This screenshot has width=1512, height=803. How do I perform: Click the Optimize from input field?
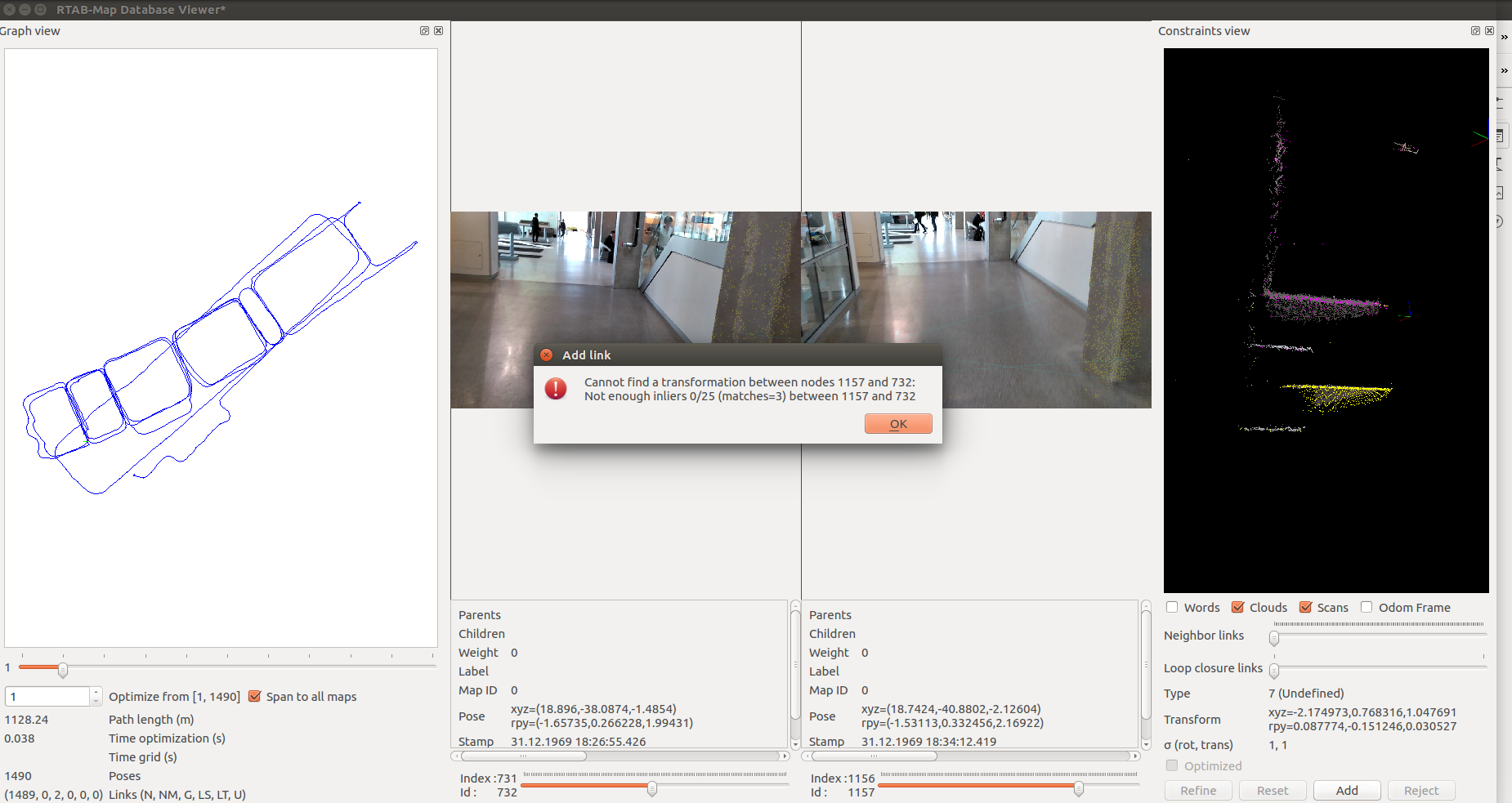[47, 697]
